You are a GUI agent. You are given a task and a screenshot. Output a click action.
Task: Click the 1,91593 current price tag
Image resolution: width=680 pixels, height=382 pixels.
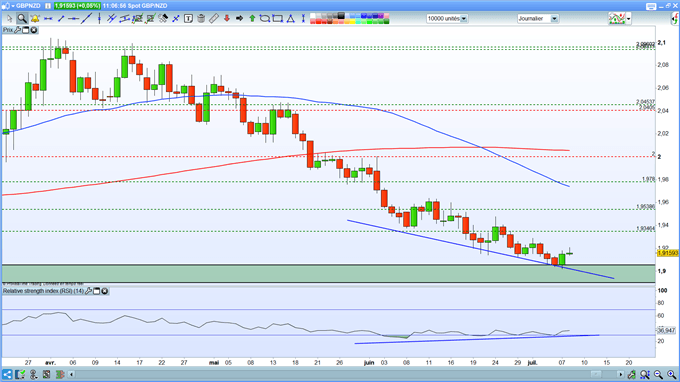(668, 253)
